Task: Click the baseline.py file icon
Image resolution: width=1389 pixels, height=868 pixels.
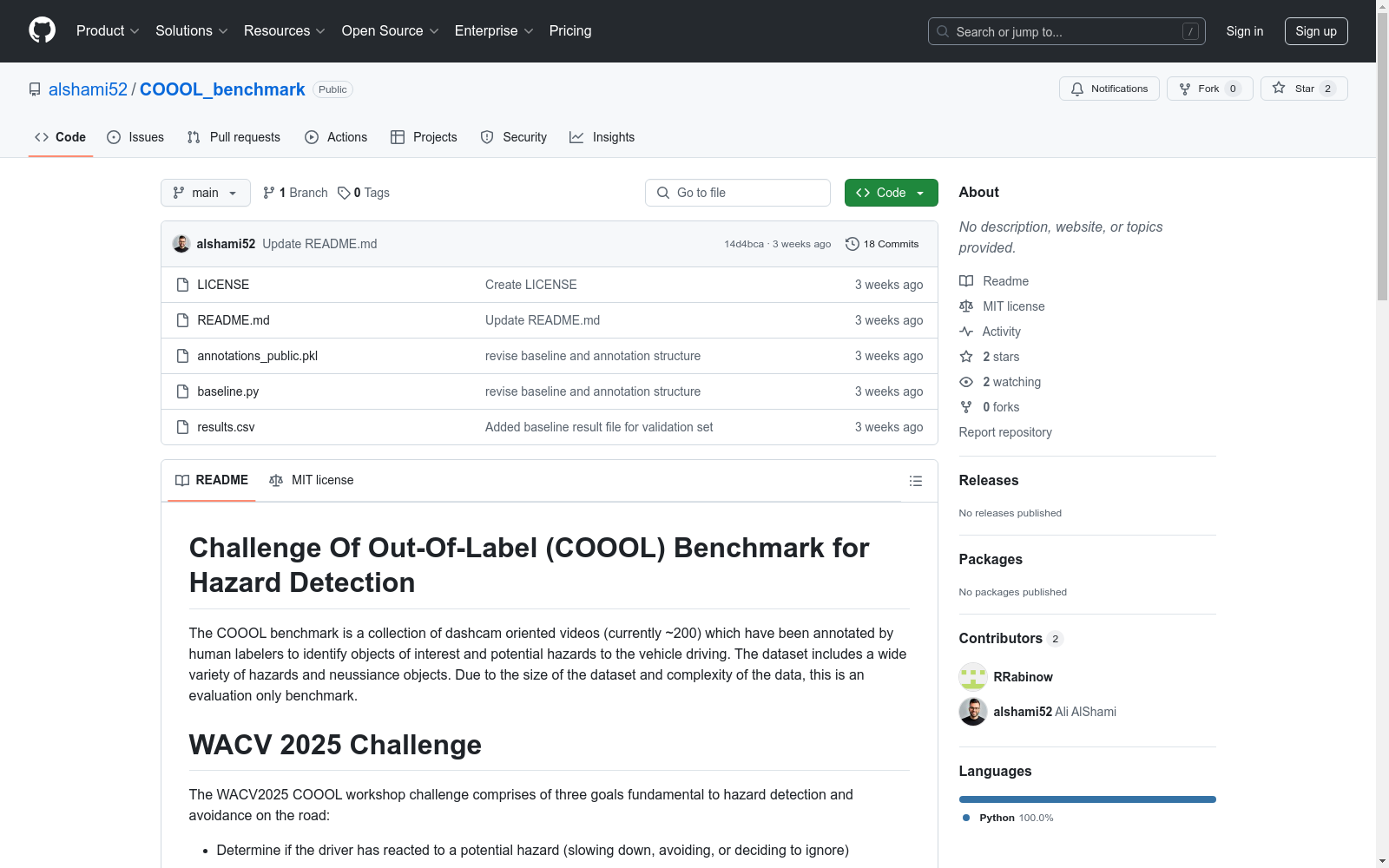Action: (x=182, y=391)
